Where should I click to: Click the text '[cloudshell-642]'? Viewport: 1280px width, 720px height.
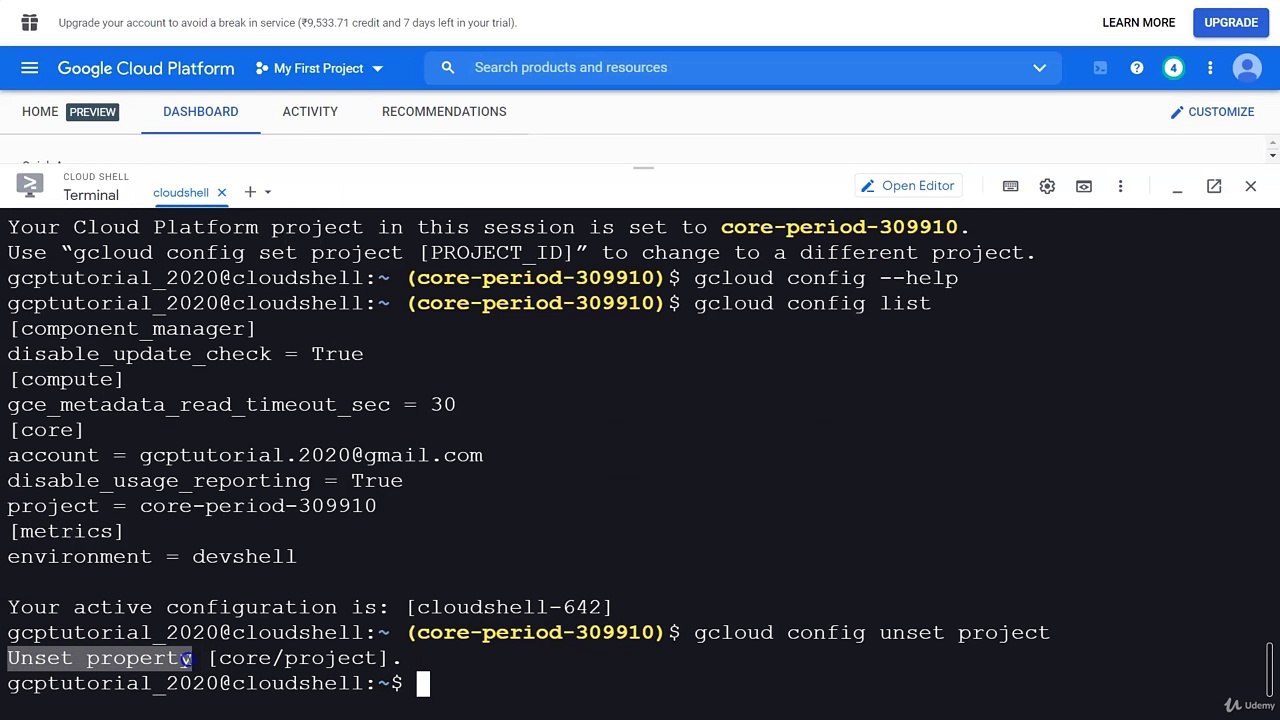509,607
